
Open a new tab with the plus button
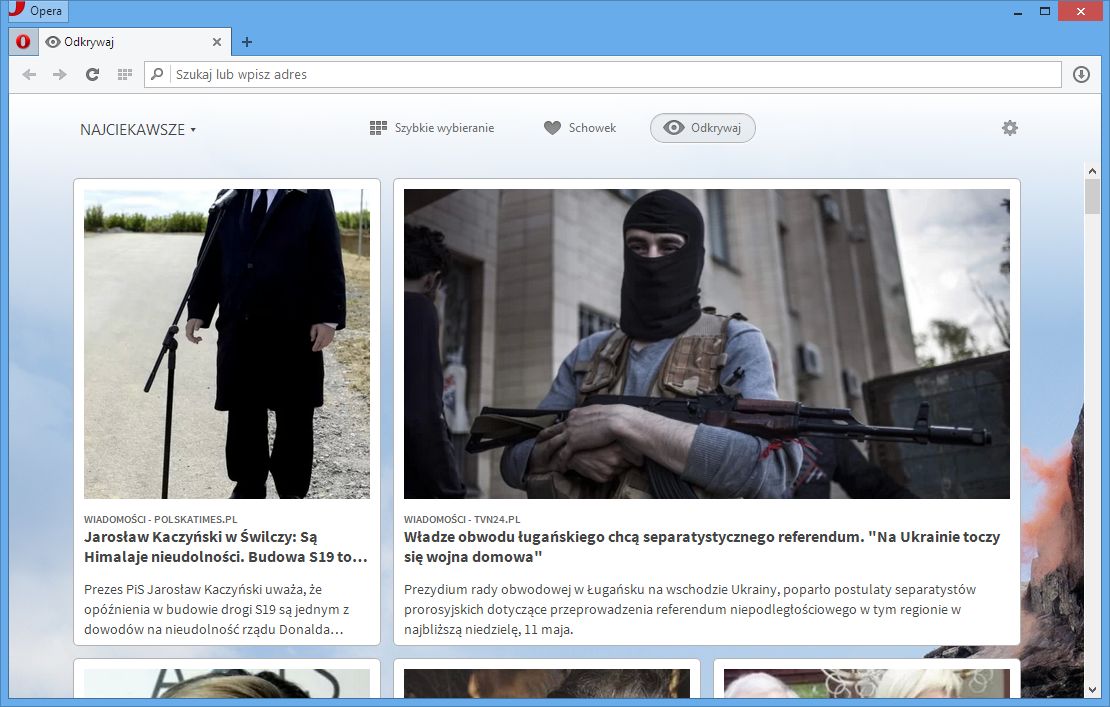click(246, 42)
